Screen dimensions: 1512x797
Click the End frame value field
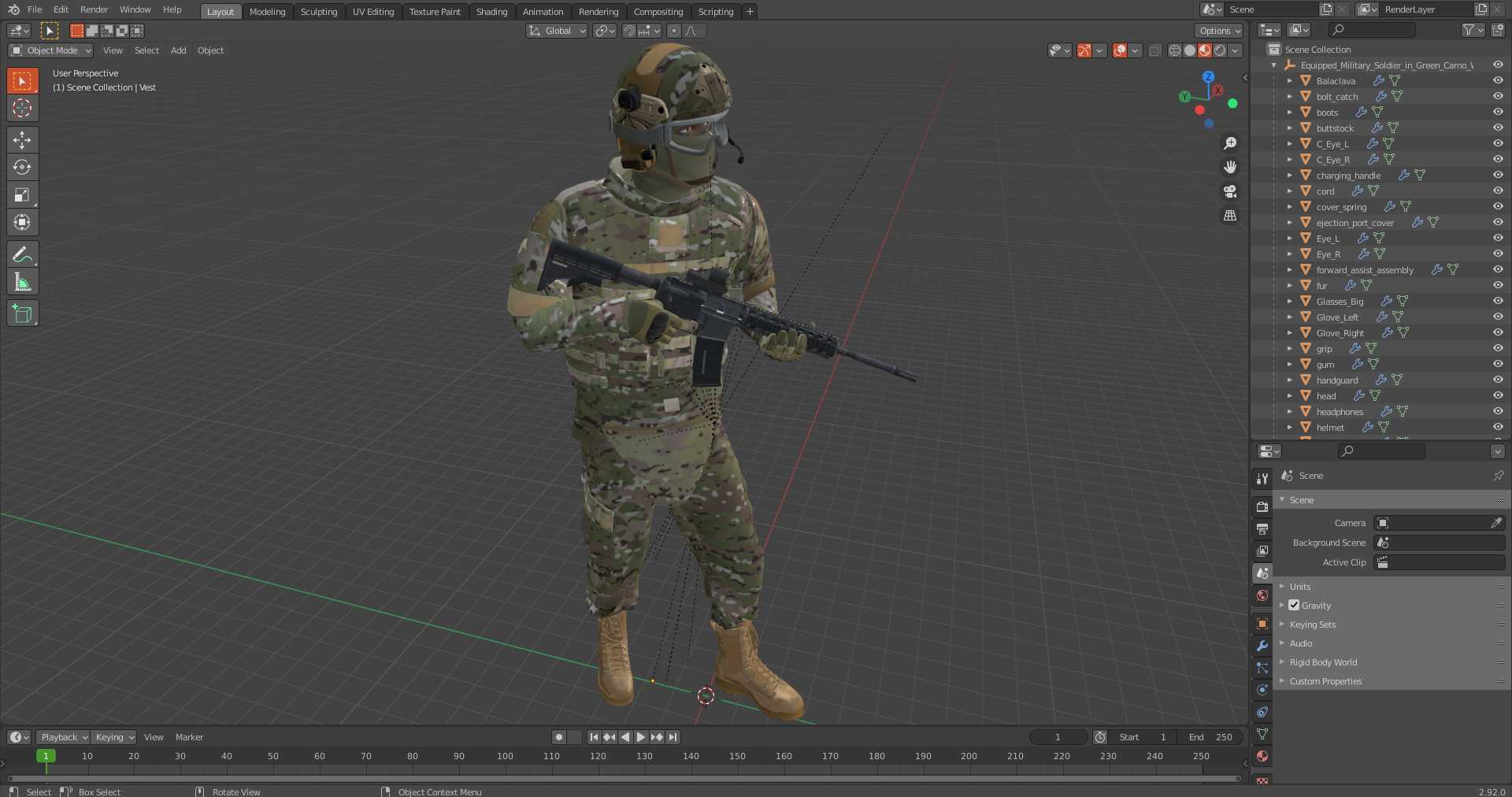tap(1211, 737)
